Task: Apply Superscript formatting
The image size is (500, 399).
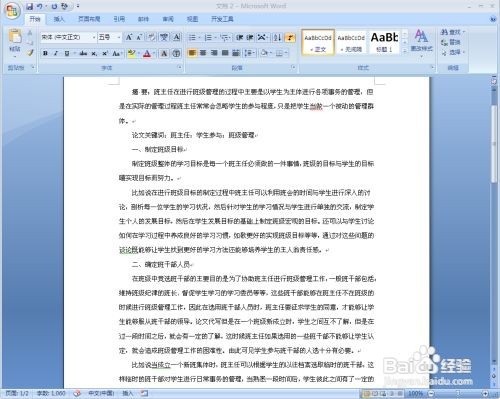Action: click(x=105, y=53)
